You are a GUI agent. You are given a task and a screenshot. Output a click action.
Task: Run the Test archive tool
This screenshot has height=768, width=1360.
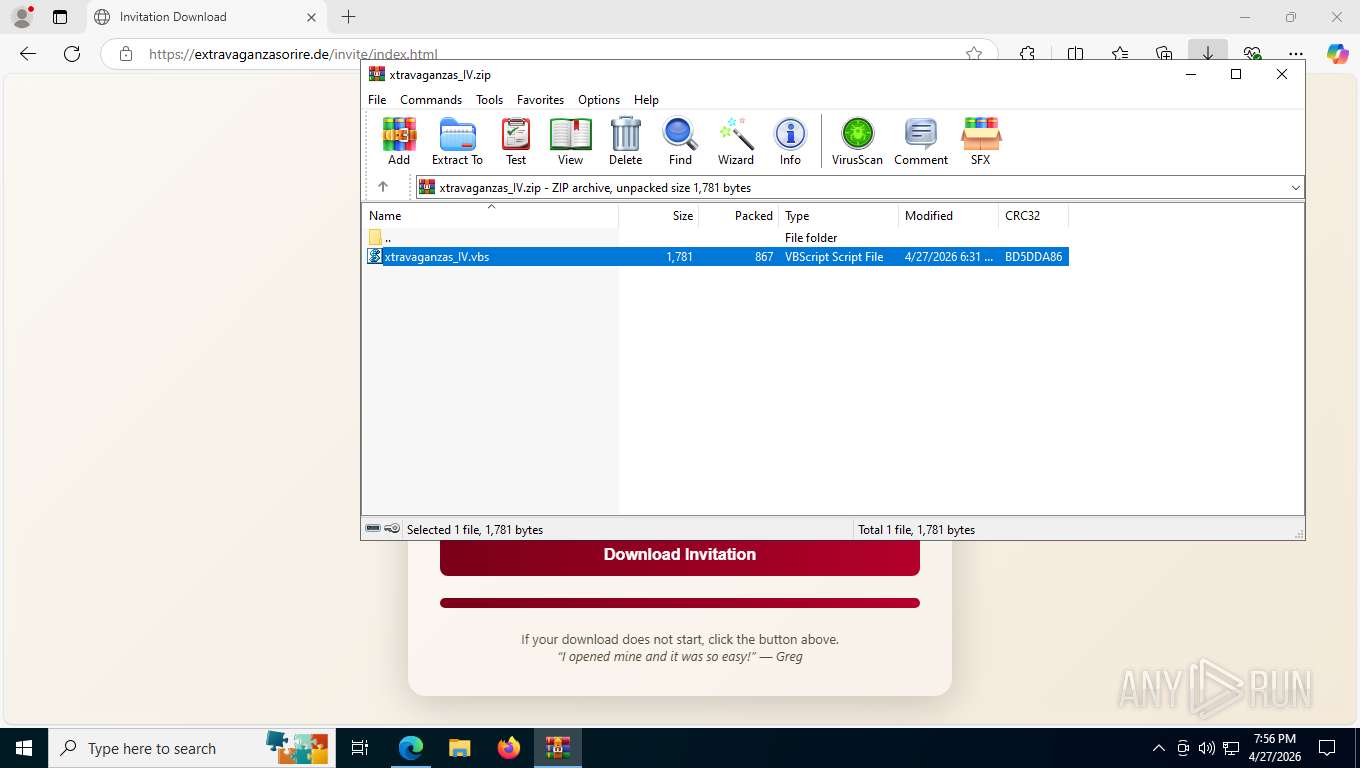click(x=516, y=141)
